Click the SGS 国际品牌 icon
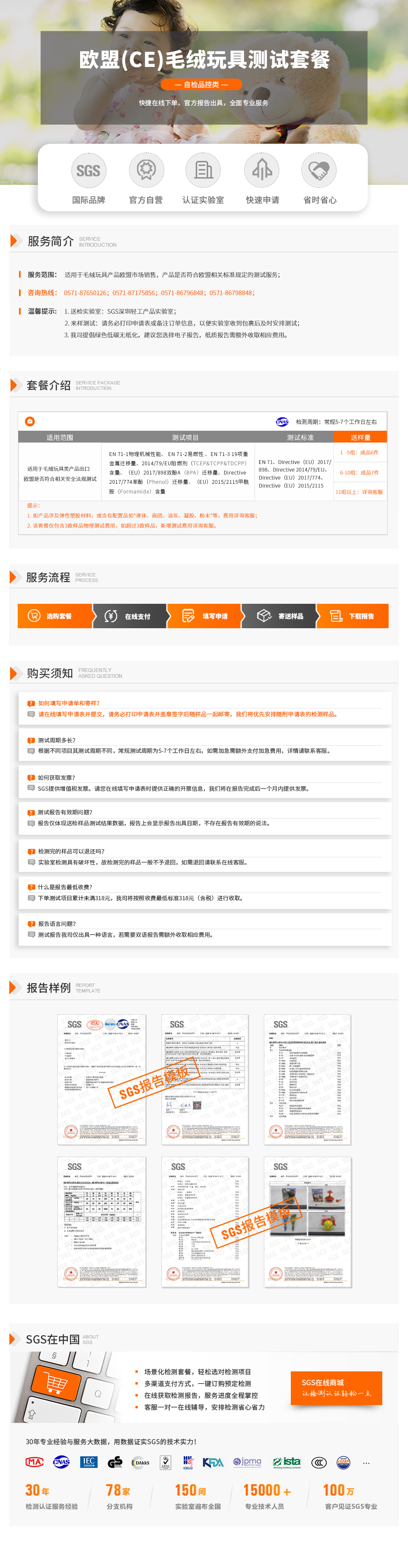 coord(88,171)
